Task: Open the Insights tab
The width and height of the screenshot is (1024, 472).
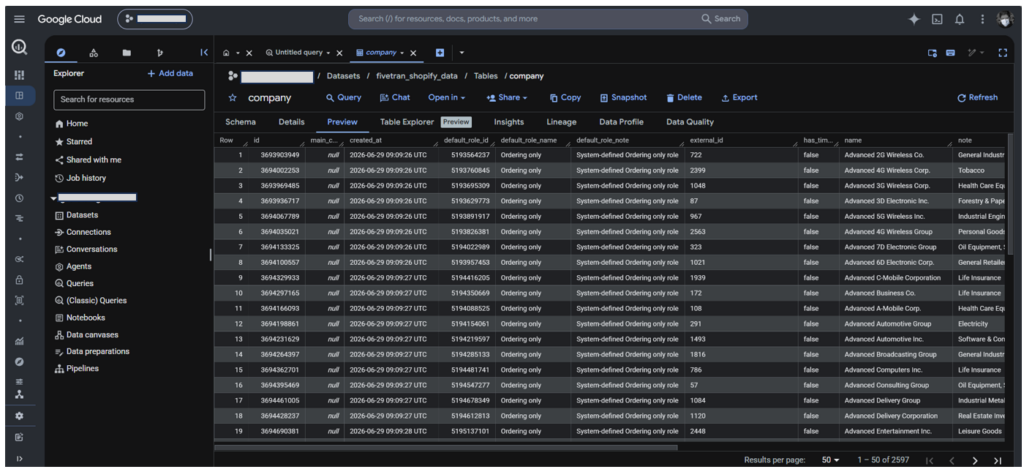Action: coord(509,121)
